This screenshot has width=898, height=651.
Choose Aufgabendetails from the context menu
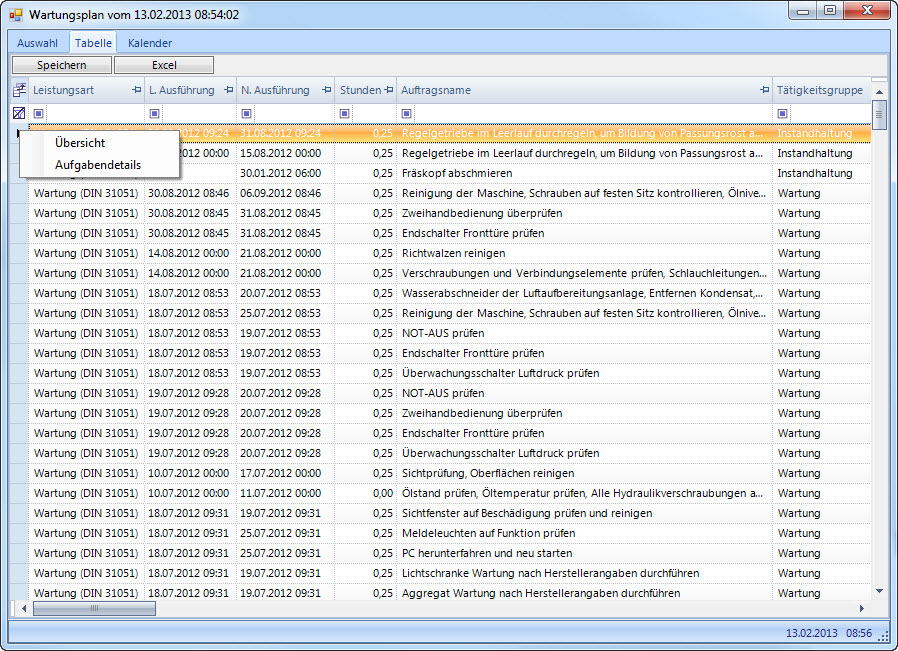[97, 165]
